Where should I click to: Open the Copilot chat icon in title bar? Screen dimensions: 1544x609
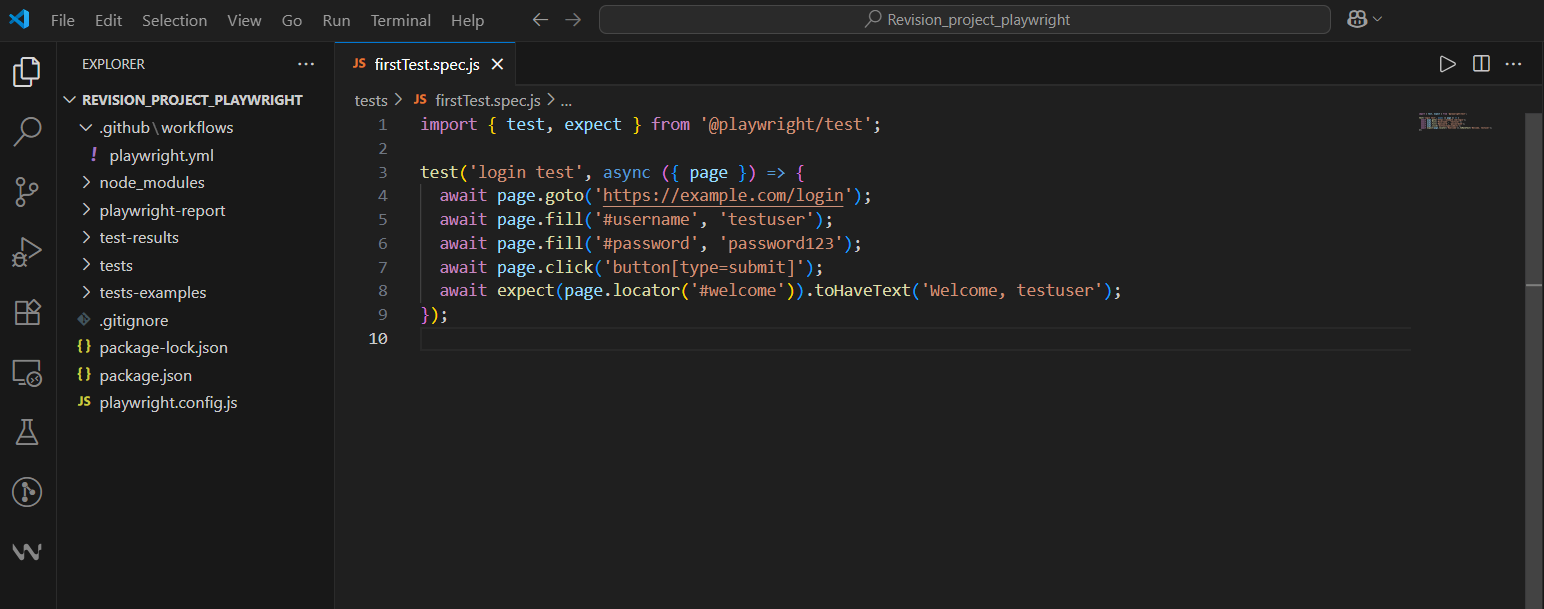click(1357, 19)
